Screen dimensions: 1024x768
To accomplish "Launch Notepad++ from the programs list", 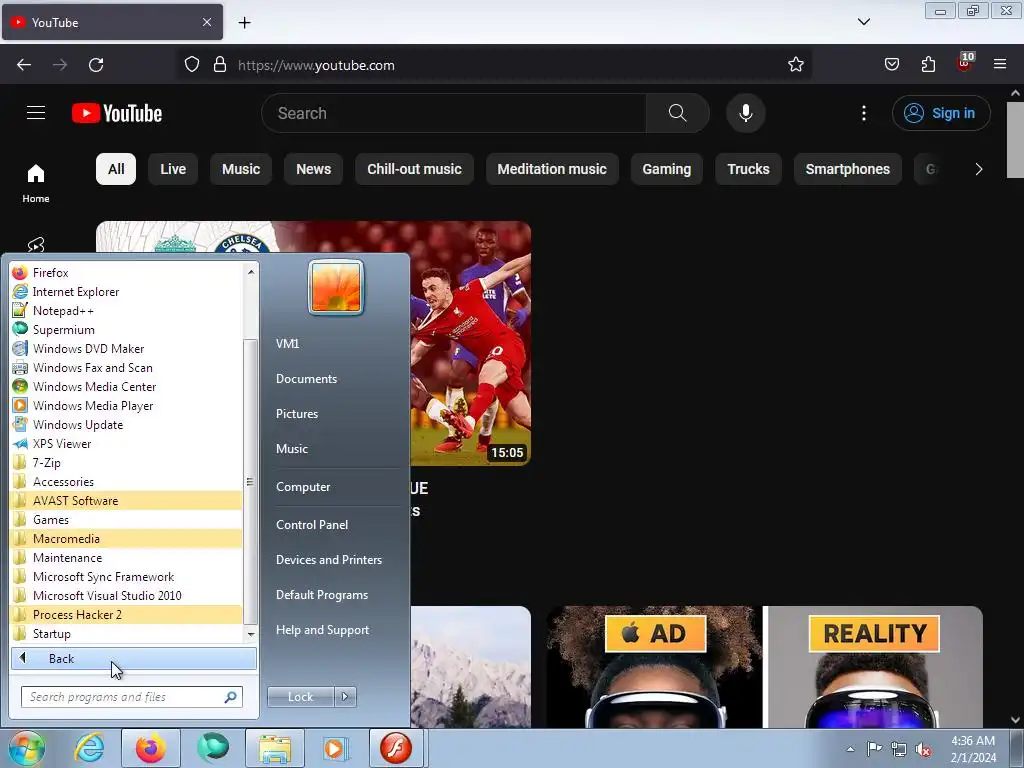I will pos(127,311).
